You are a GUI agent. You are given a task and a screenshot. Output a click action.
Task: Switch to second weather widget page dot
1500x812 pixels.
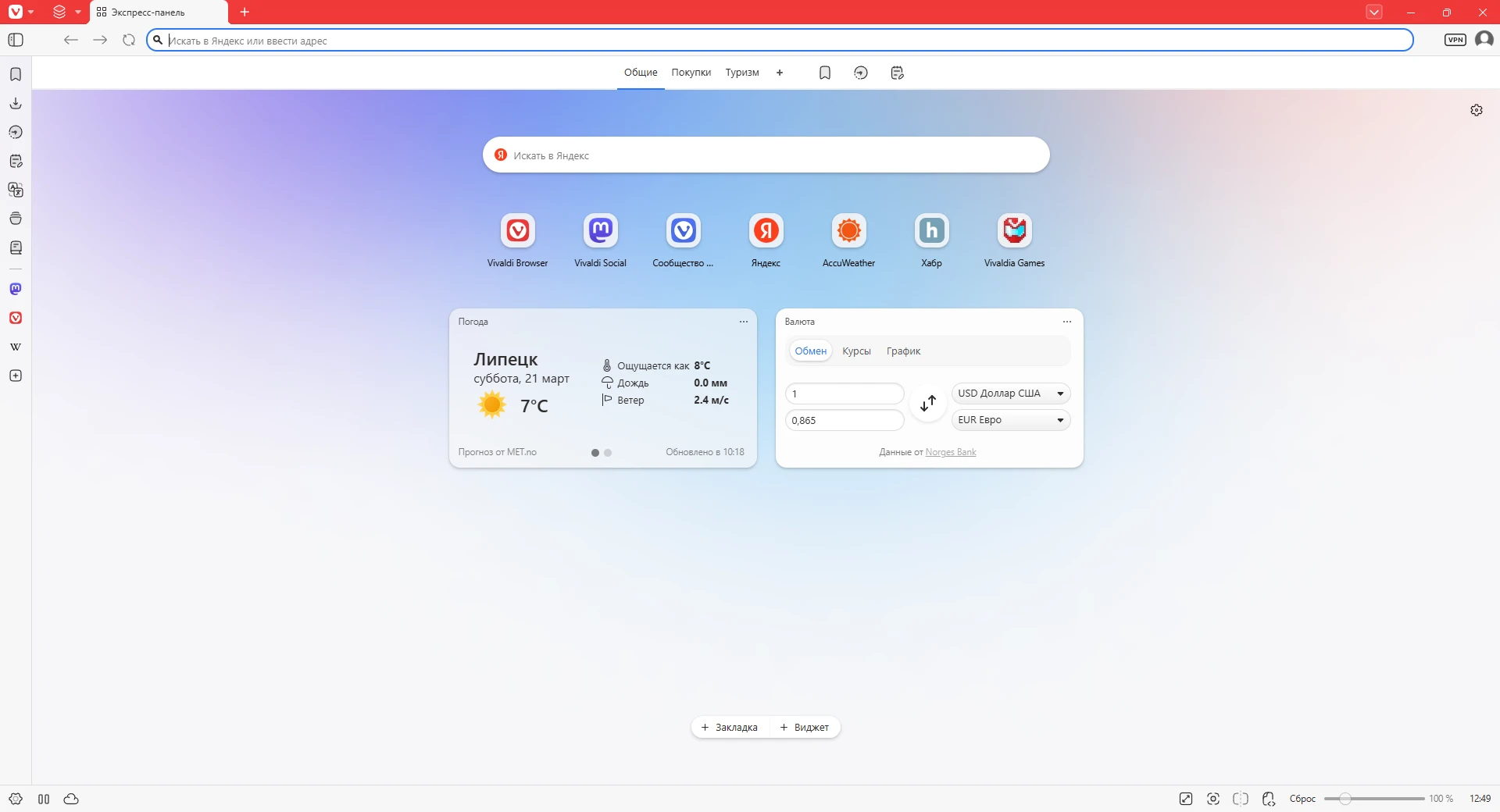tap(608, 453)
